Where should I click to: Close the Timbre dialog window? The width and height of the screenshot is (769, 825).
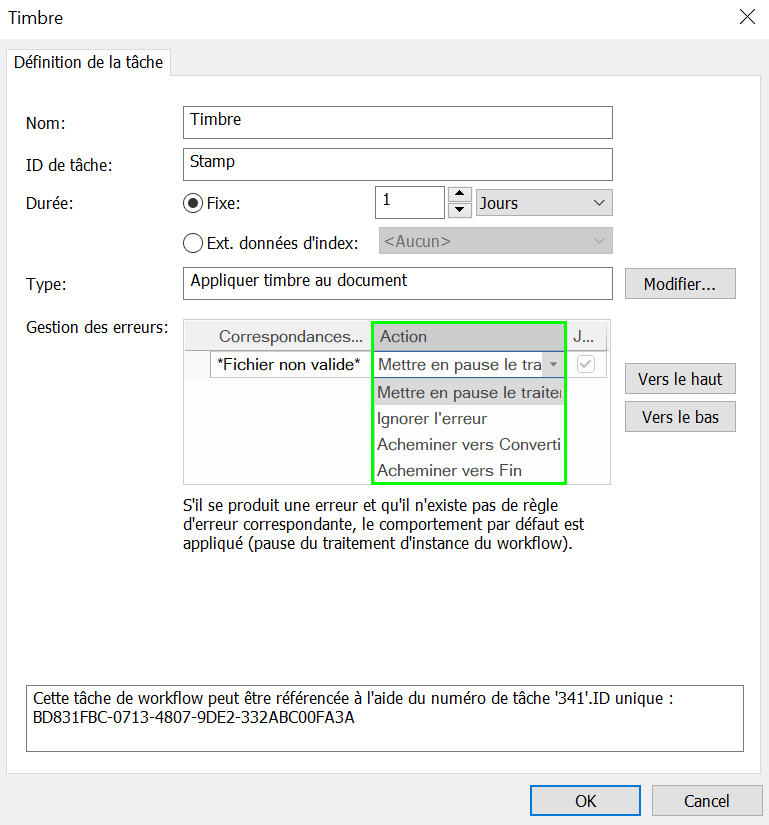(747, 17)
